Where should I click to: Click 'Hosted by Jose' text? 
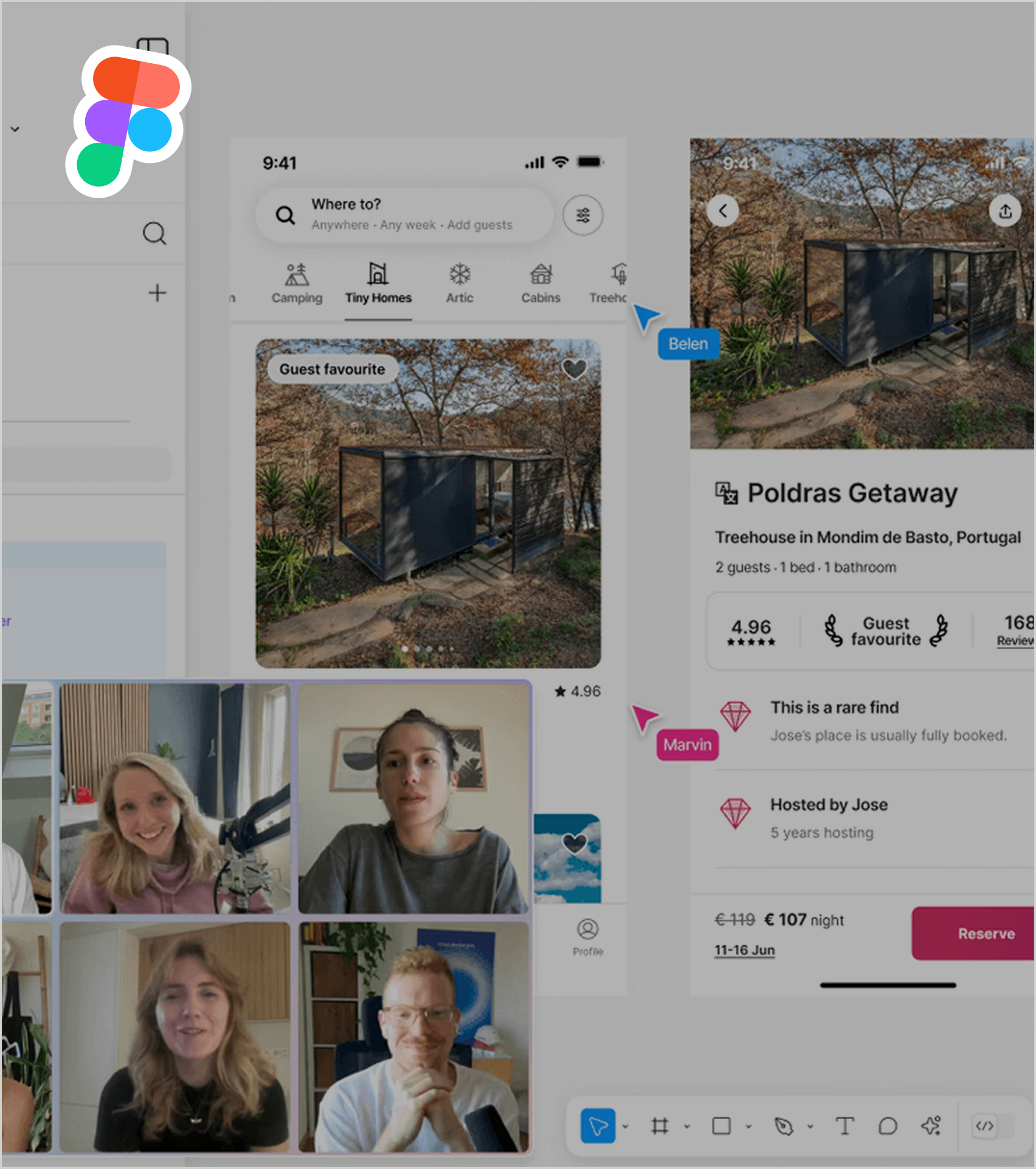[829, 805]
